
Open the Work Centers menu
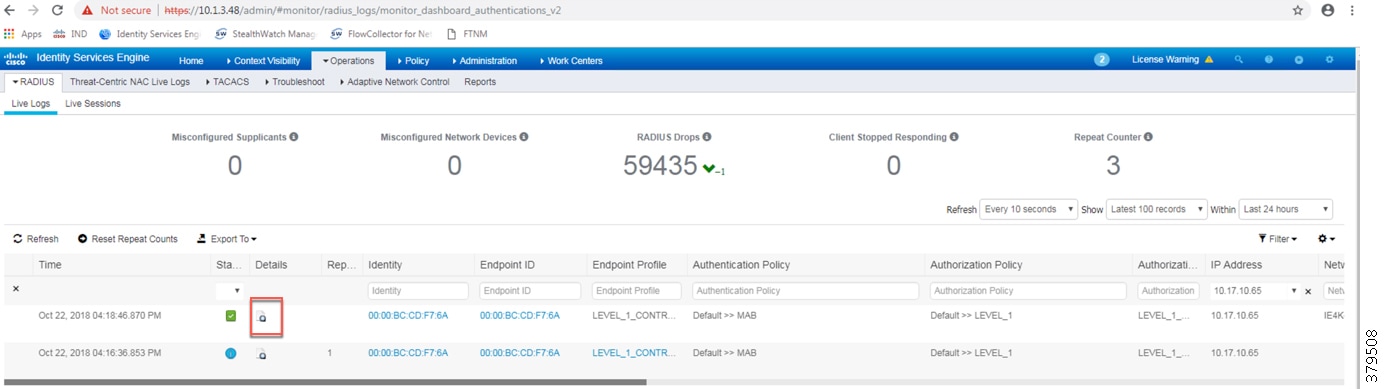coord(571,61)
